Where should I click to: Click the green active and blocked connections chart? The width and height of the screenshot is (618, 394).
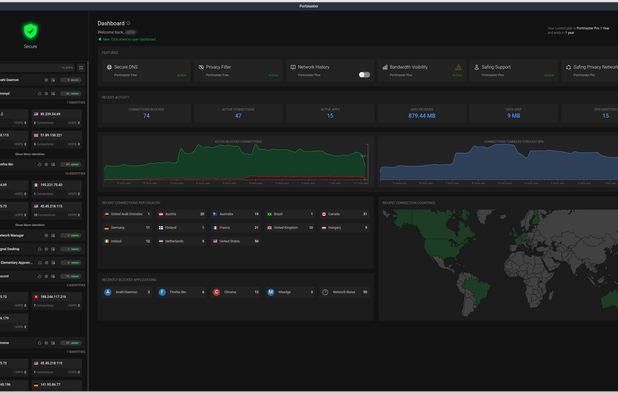pos(236,162)
